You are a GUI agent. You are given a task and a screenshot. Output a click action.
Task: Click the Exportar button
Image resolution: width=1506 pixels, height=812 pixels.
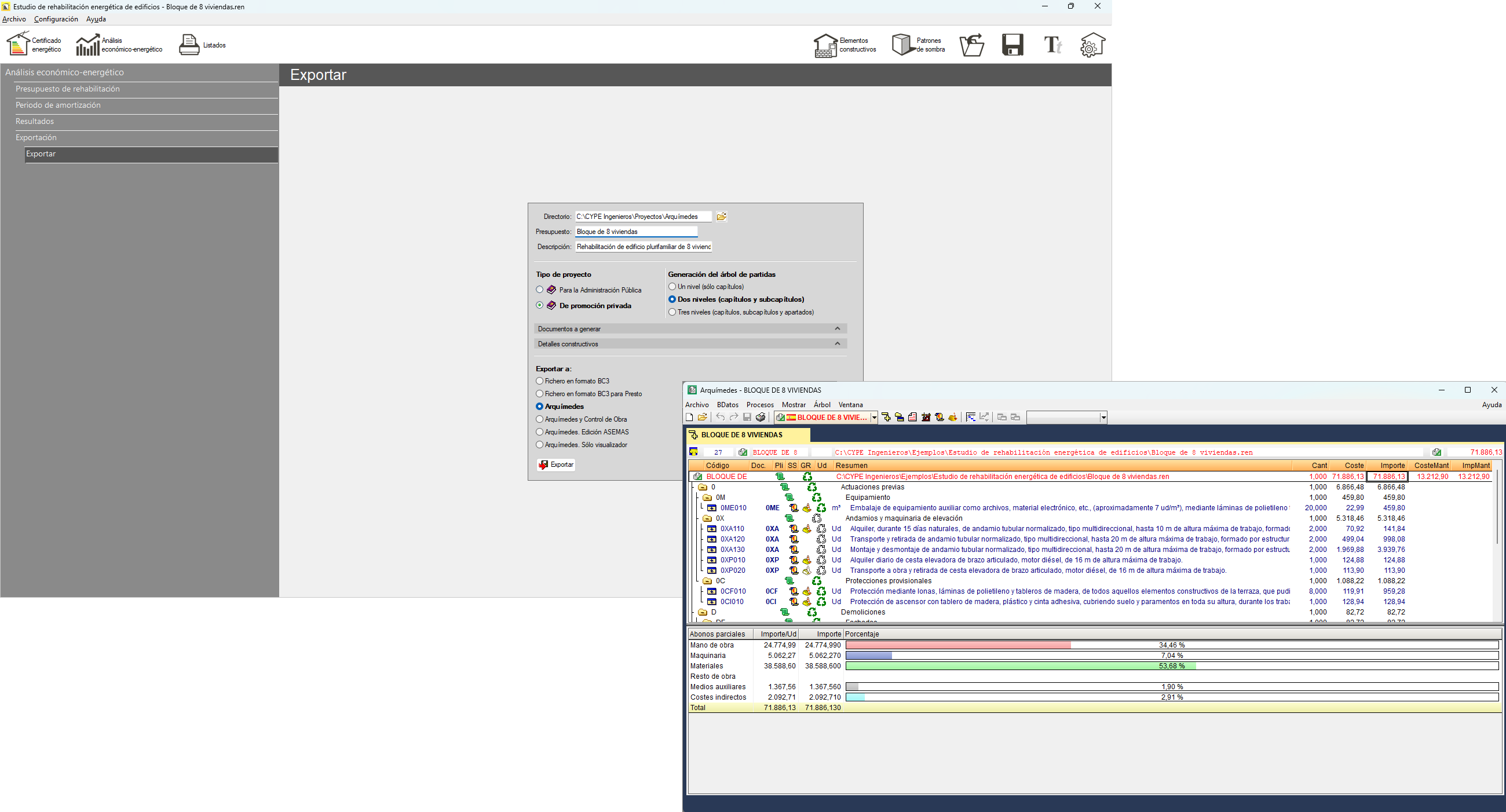pos(556,464)
